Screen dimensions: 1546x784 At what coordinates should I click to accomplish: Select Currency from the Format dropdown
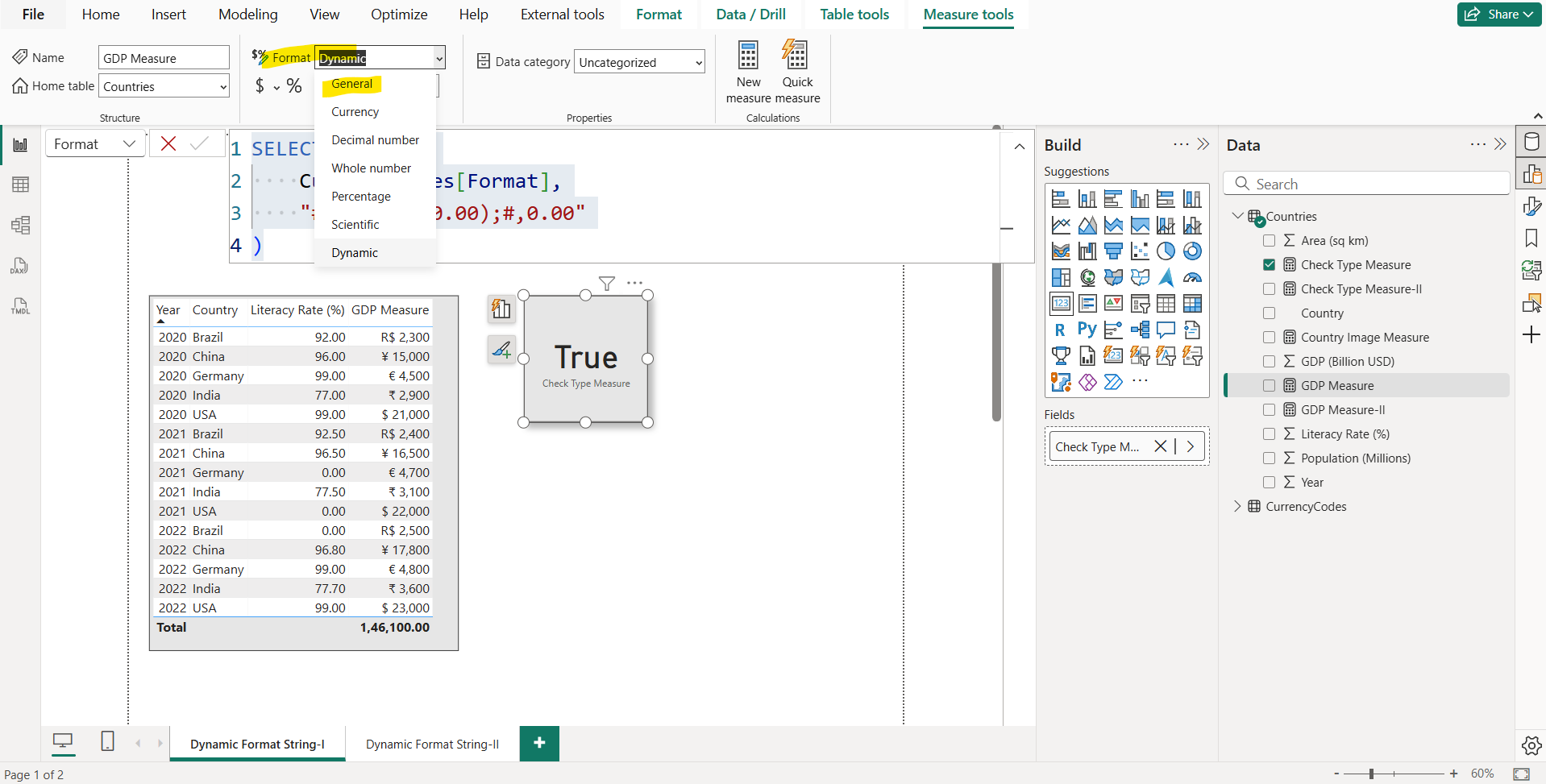354,111
